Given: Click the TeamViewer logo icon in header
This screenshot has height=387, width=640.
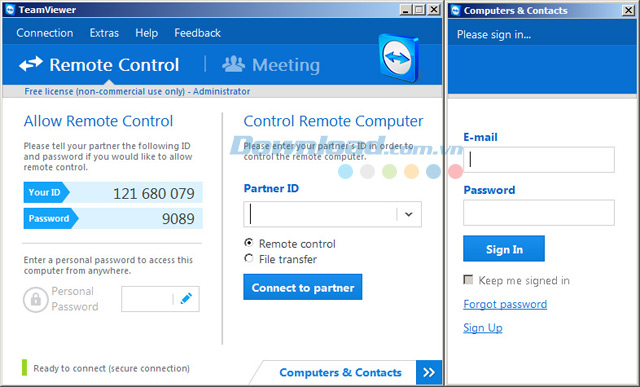Looking at the screenshot, I should 399,57.
